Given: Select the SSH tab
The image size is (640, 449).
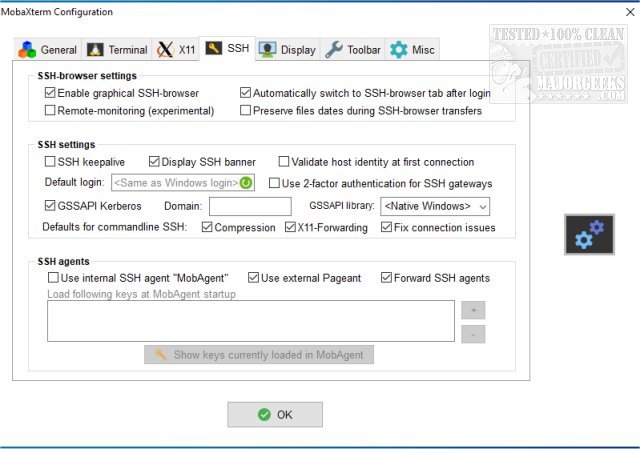Looking at the screenshot, I should click(227, 48).
